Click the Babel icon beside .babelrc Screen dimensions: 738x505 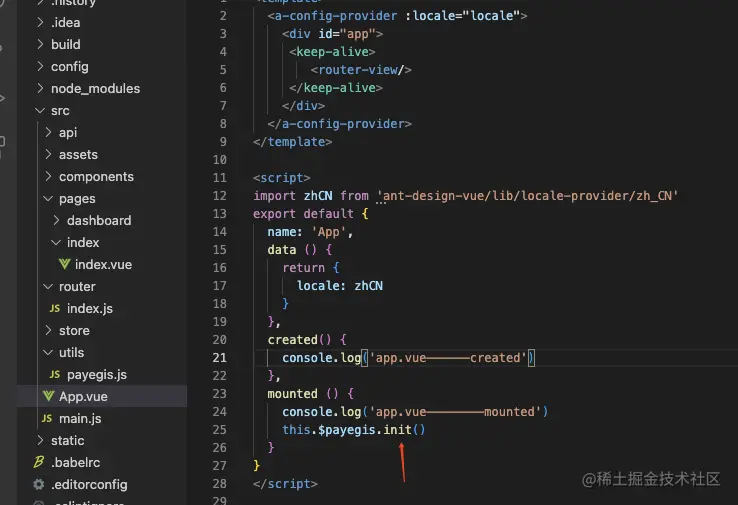point(39,462)
